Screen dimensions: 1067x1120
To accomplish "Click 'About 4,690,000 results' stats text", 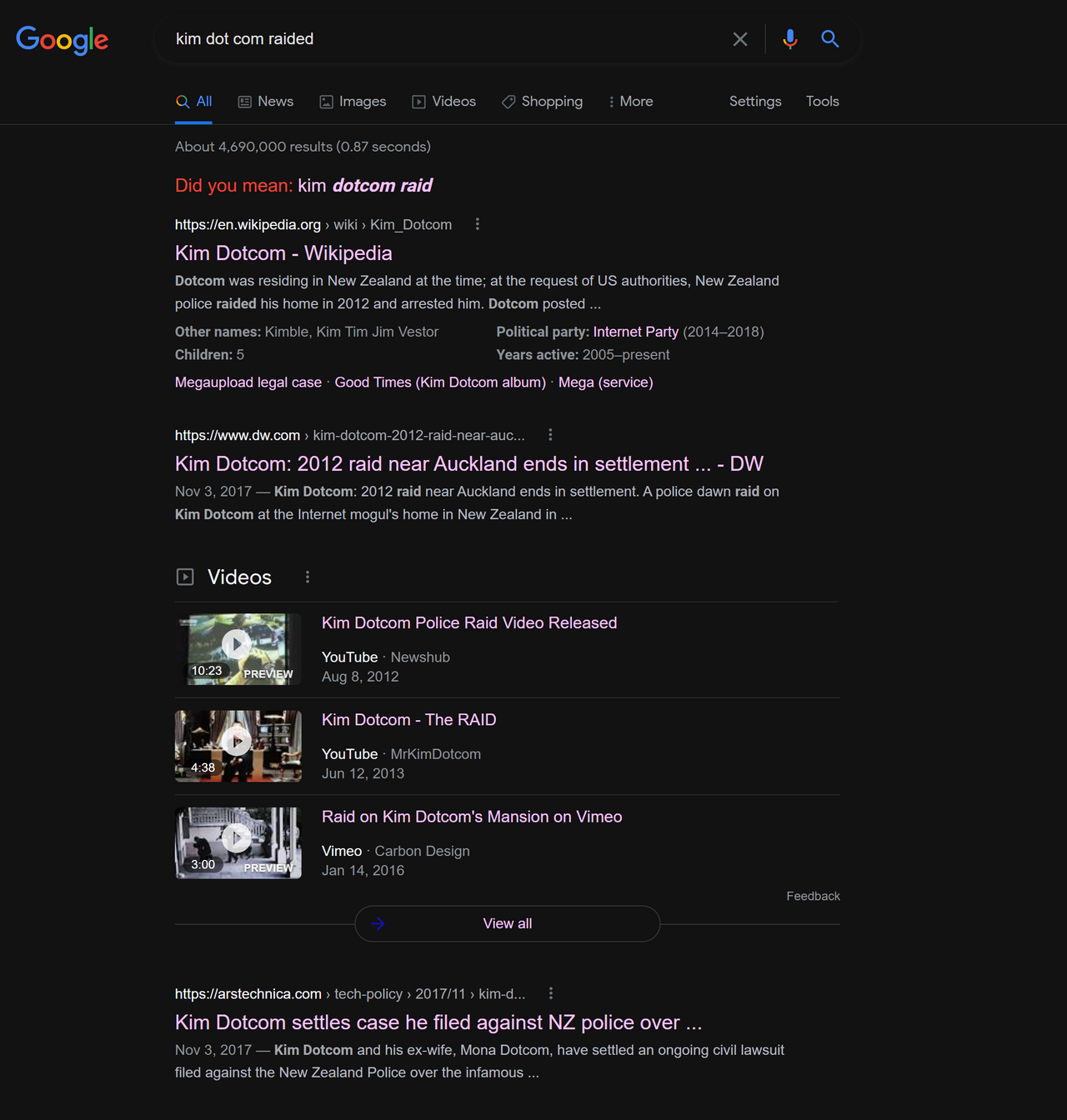I will click(x=303, y=147).
